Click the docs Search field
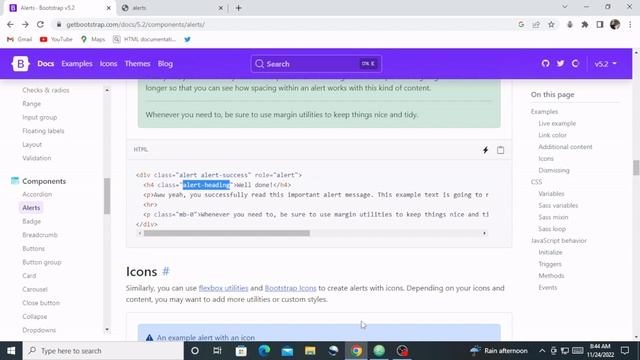Image resolution: width=640 pixels, height=360 pixels. coord(316,64)
